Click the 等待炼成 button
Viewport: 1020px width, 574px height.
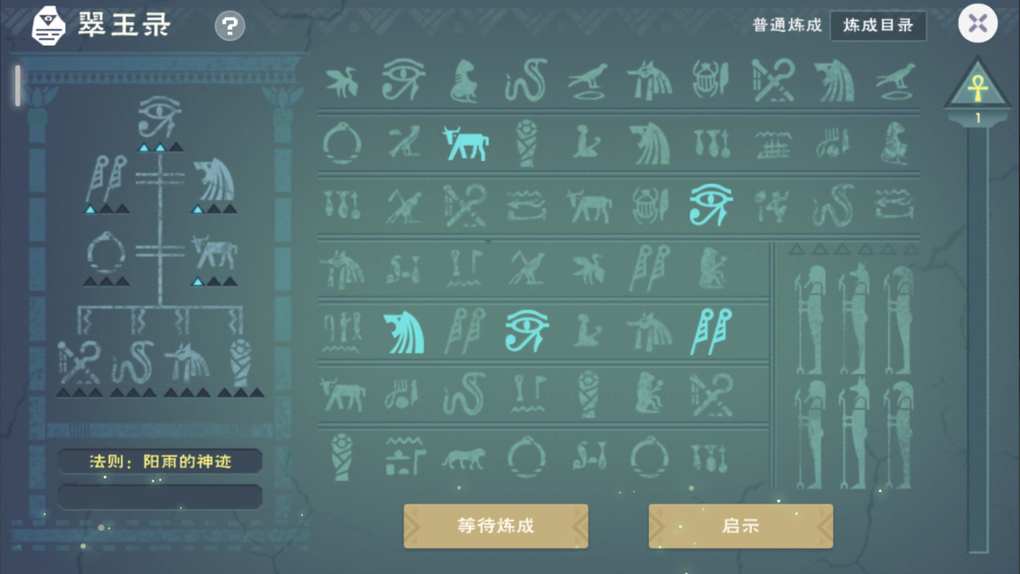496,526
